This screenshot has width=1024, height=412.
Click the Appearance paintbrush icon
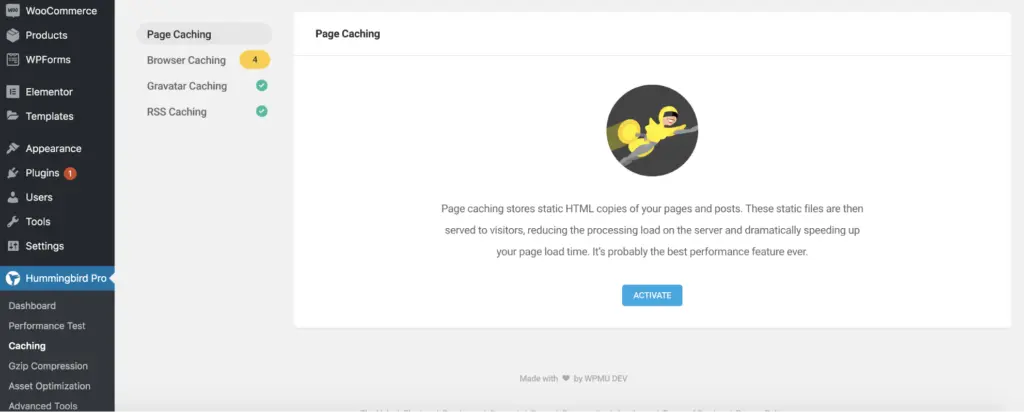12,148
